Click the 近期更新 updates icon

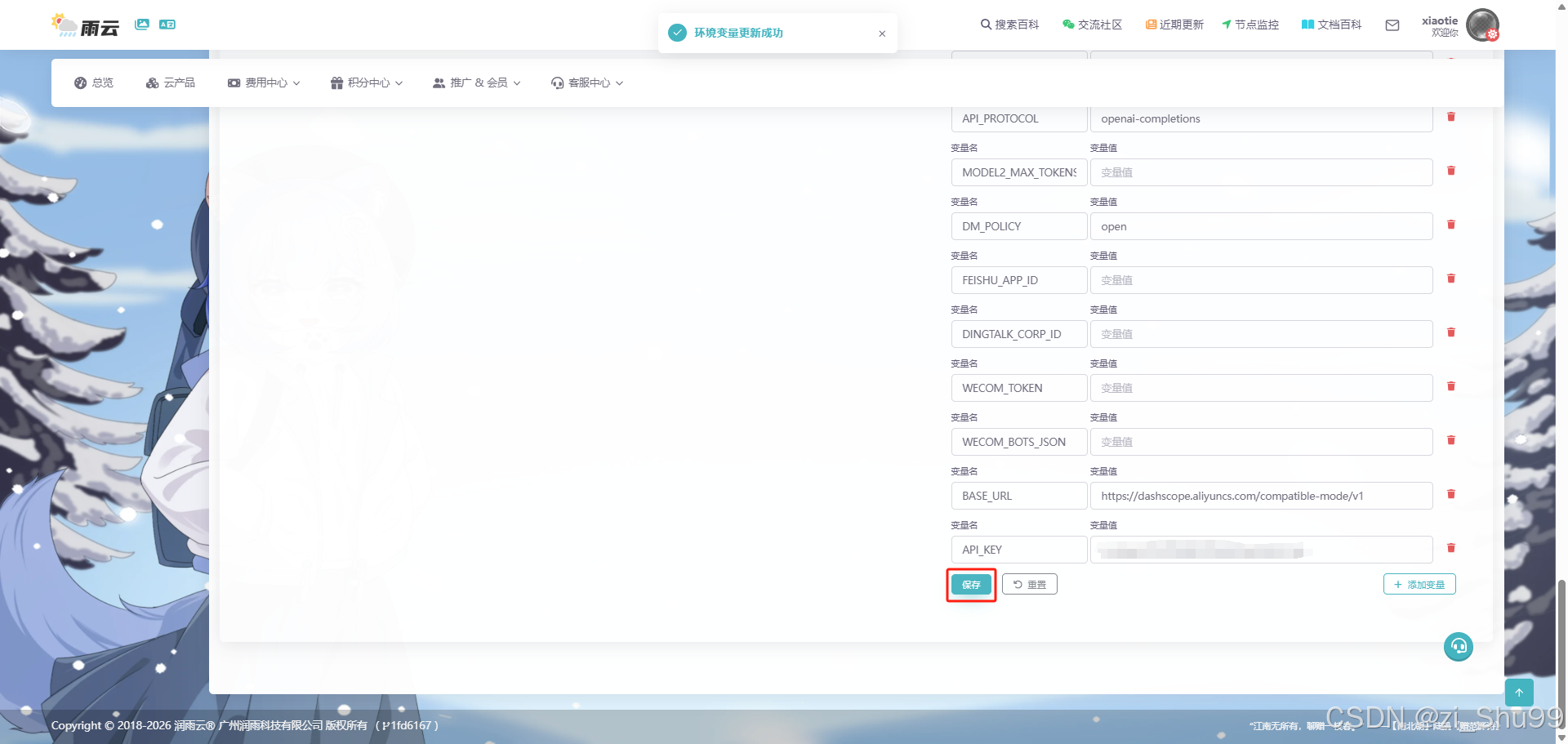pyautogui.click(x=1151, y=25)
